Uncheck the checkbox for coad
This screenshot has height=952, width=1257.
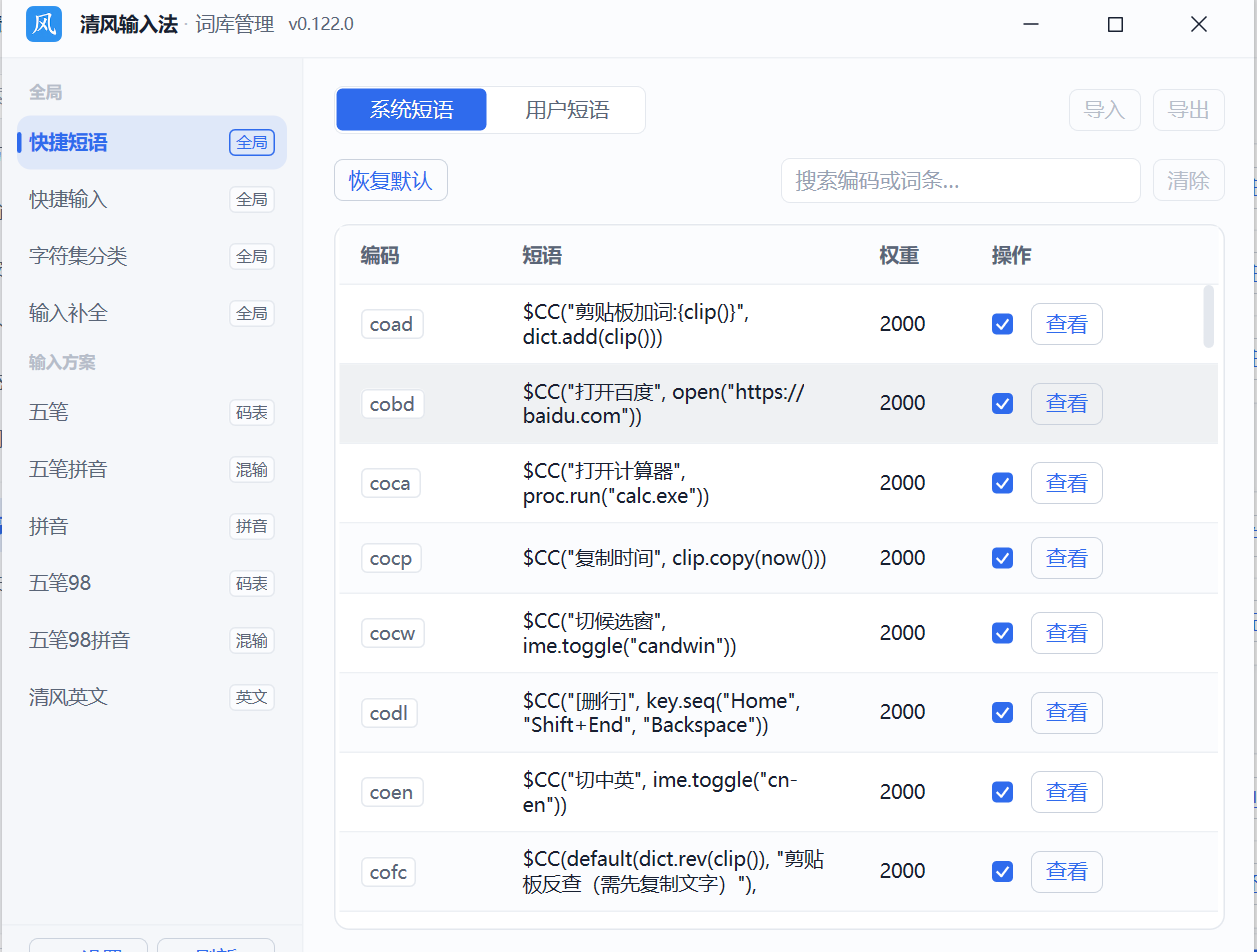[x=1002, y=324]
